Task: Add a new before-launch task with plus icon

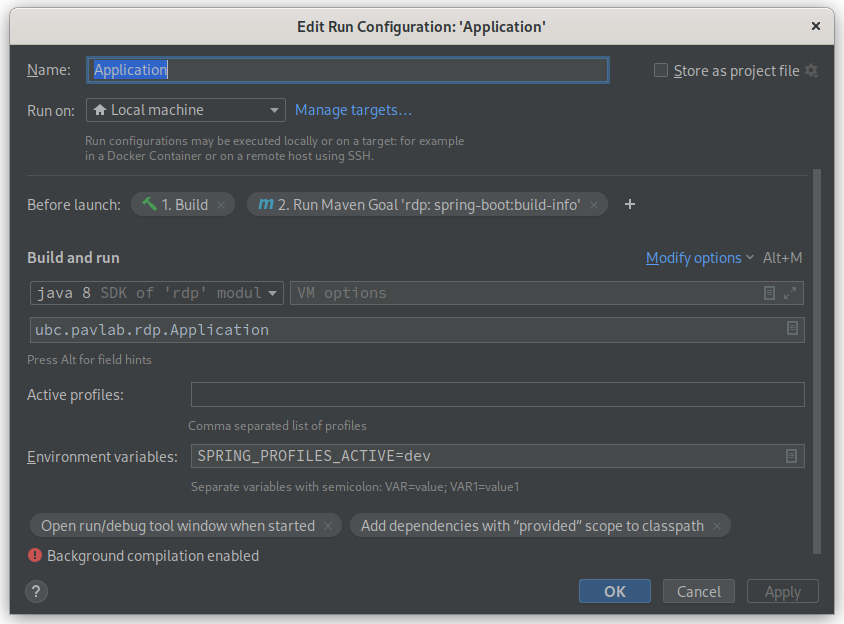Action: (629, 204)
